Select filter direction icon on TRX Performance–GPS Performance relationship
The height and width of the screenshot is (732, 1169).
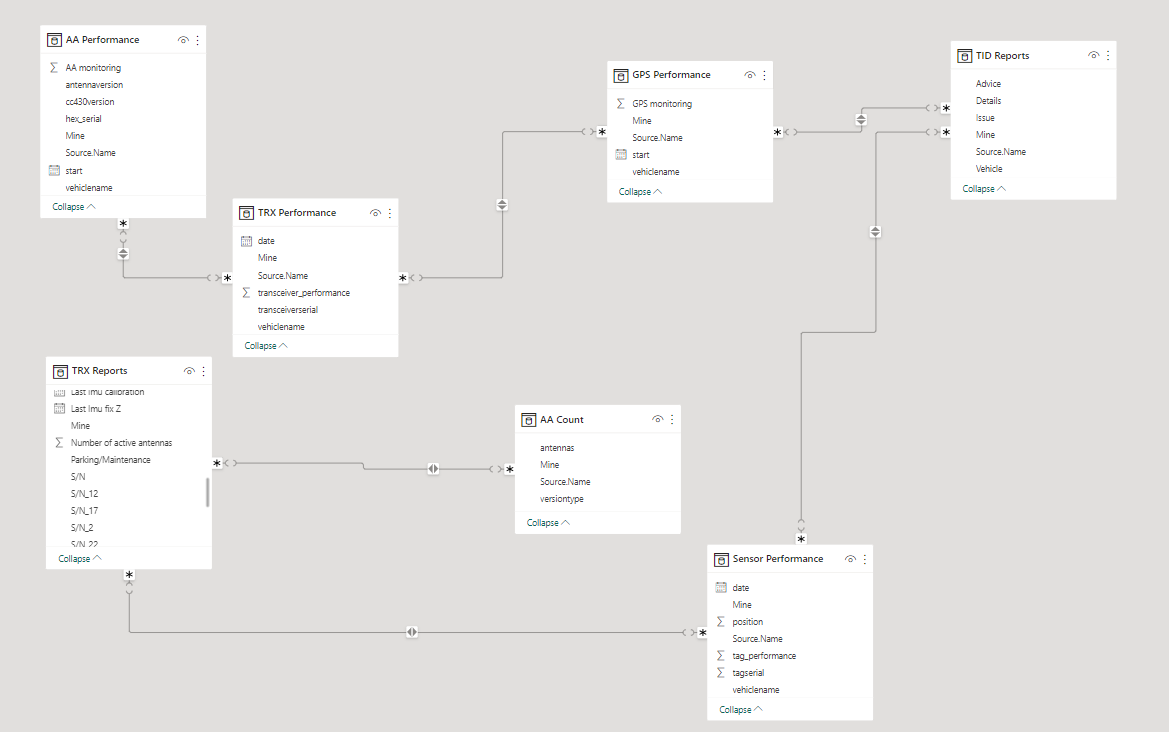tap(502, 204)
